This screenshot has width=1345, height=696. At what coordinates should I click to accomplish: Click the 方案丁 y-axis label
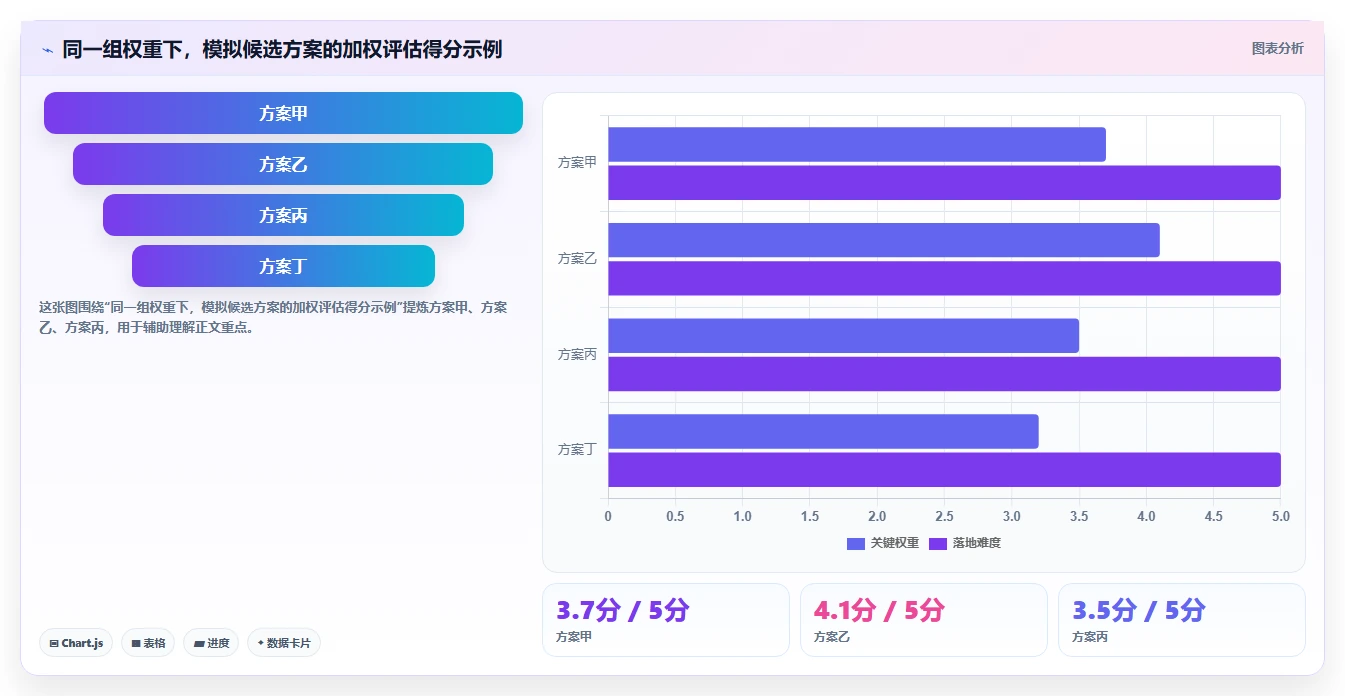(x=577, y=450)
